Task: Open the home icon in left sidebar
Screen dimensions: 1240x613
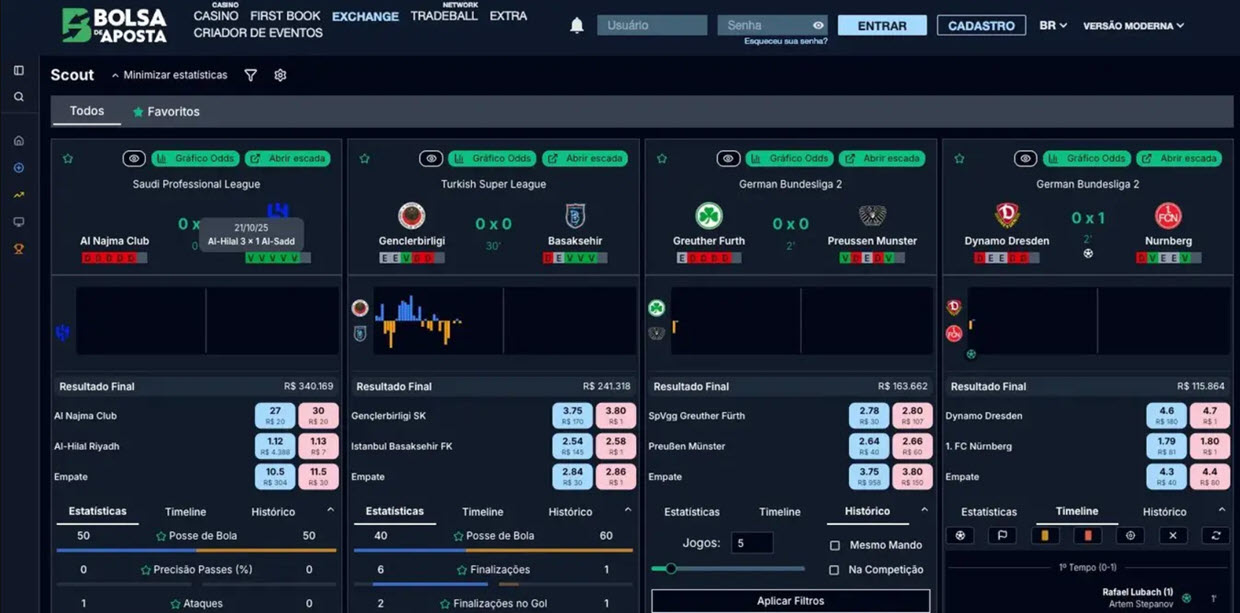Action: (19, 141)
